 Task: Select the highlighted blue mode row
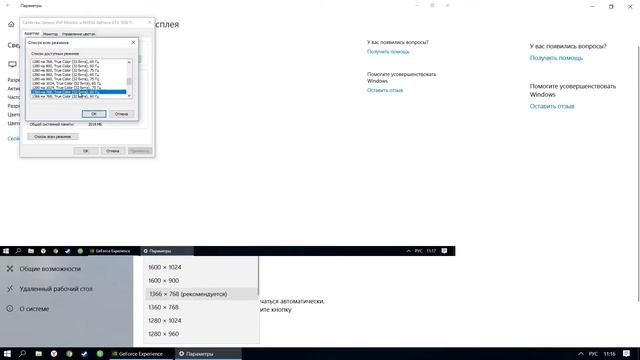coord(78,92)
